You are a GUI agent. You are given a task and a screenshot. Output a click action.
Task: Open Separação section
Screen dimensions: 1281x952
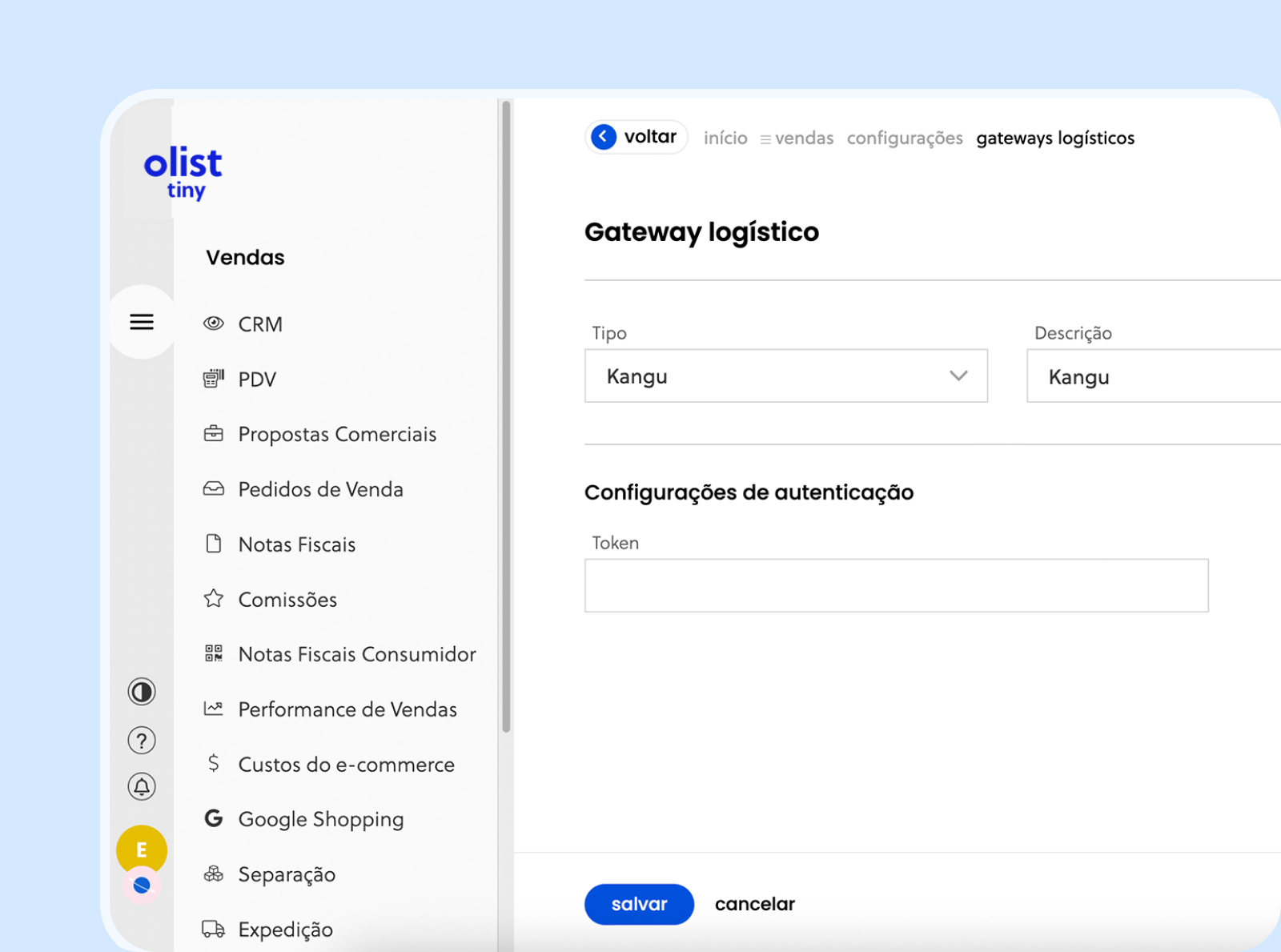(287, 874)
